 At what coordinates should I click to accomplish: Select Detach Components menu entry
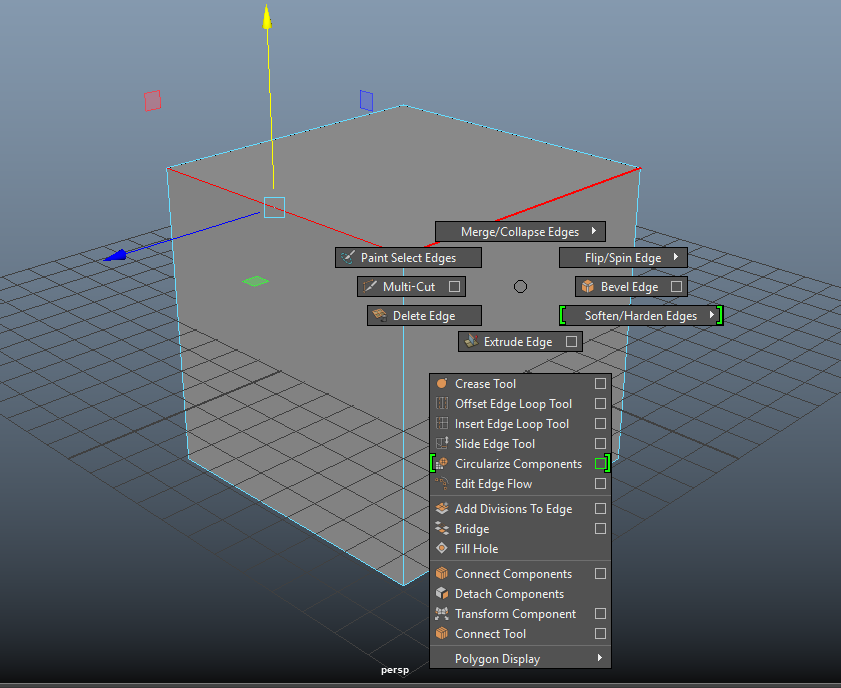[x=520, y=594]
